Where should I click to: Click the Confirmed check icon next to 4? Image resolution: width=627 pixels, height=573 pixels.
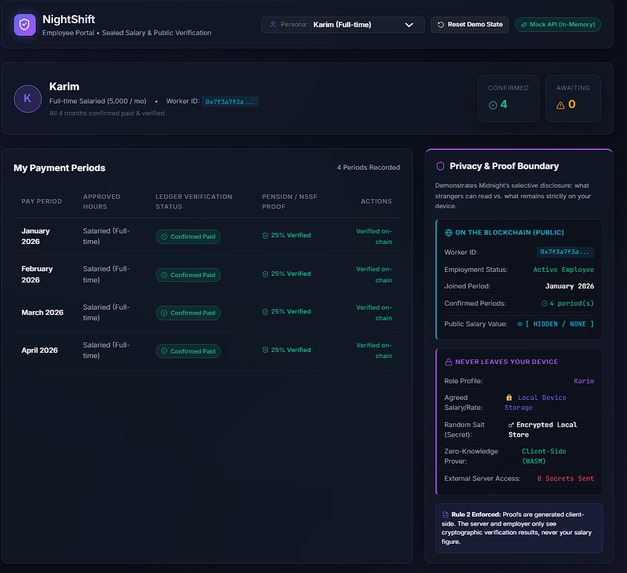(x=493, y=105)
